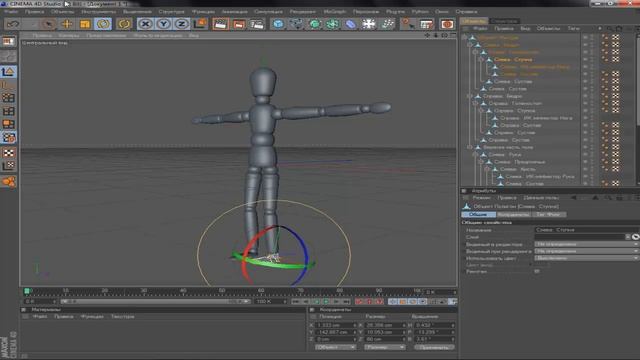Click the blue-purple Deformer icon
The image size is (640, 360).
[351, 24]
